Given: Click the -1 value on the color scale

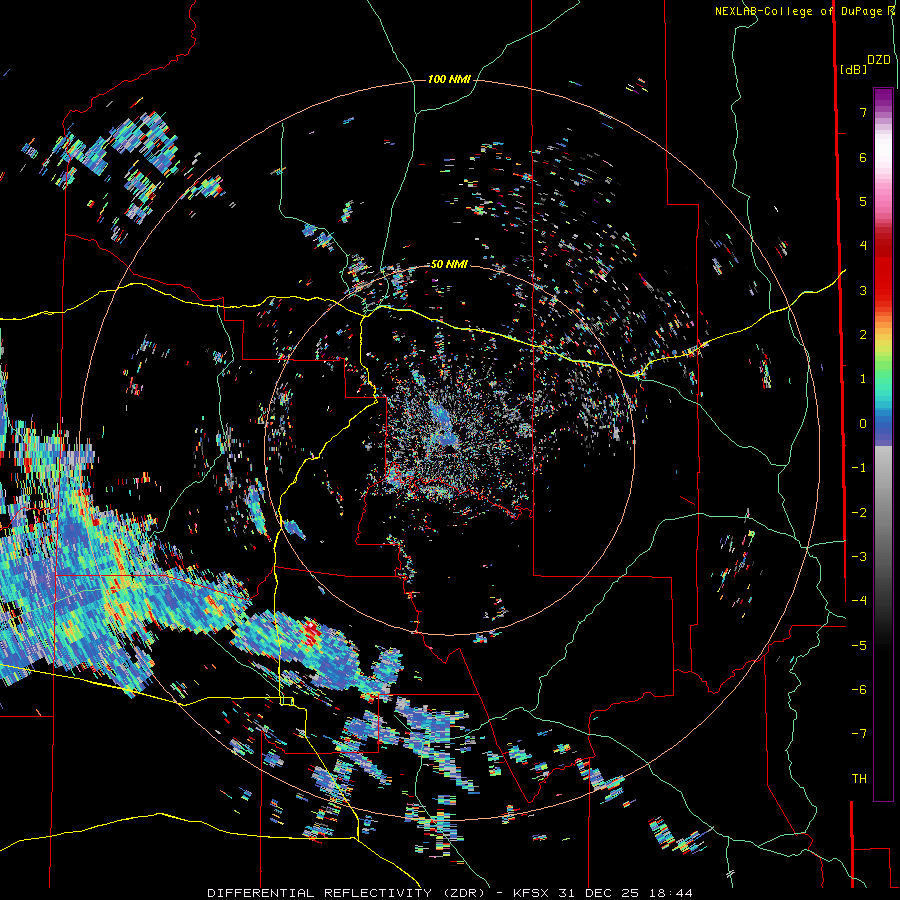Looking at the screenshot, I should [859, 468].
